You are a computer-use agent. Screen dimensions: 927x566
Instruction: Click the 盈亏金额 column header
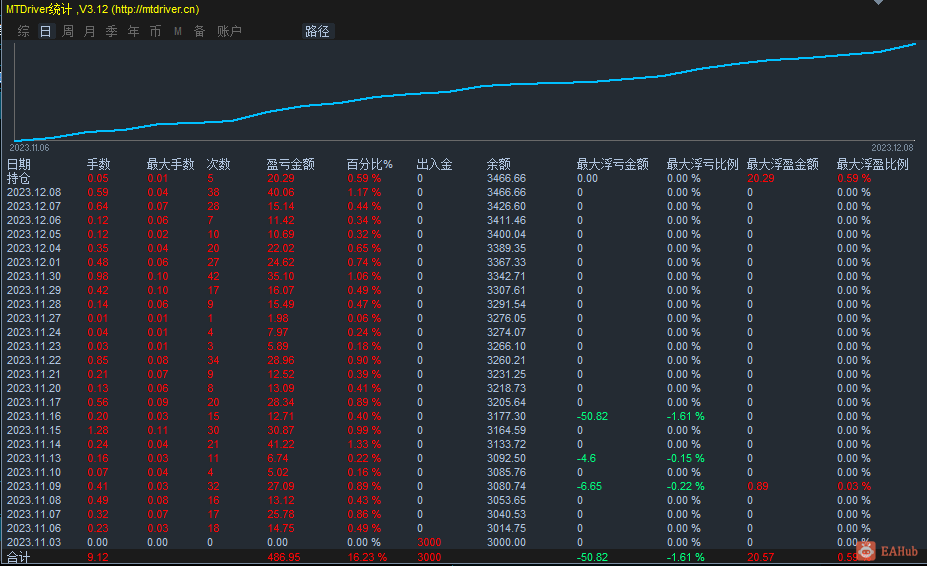point(290,164)
